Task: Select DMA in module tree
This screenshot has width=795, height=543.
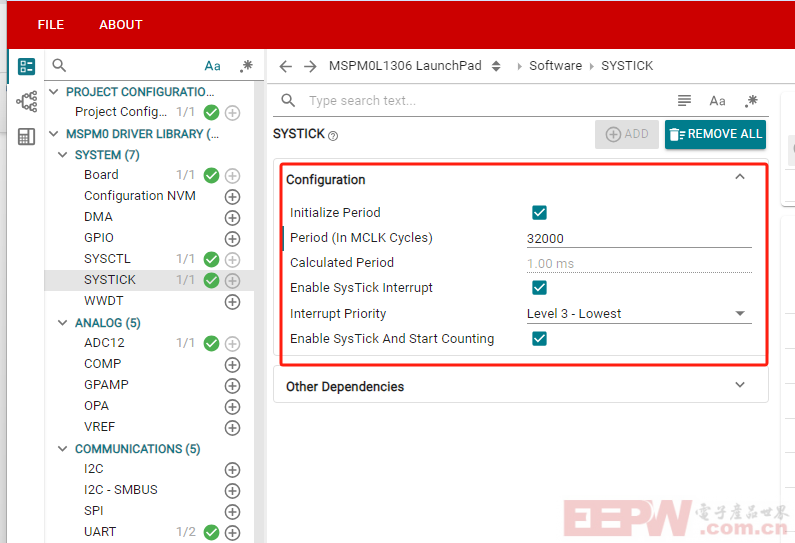Action: pyautogui.click(x=98, y=217)
